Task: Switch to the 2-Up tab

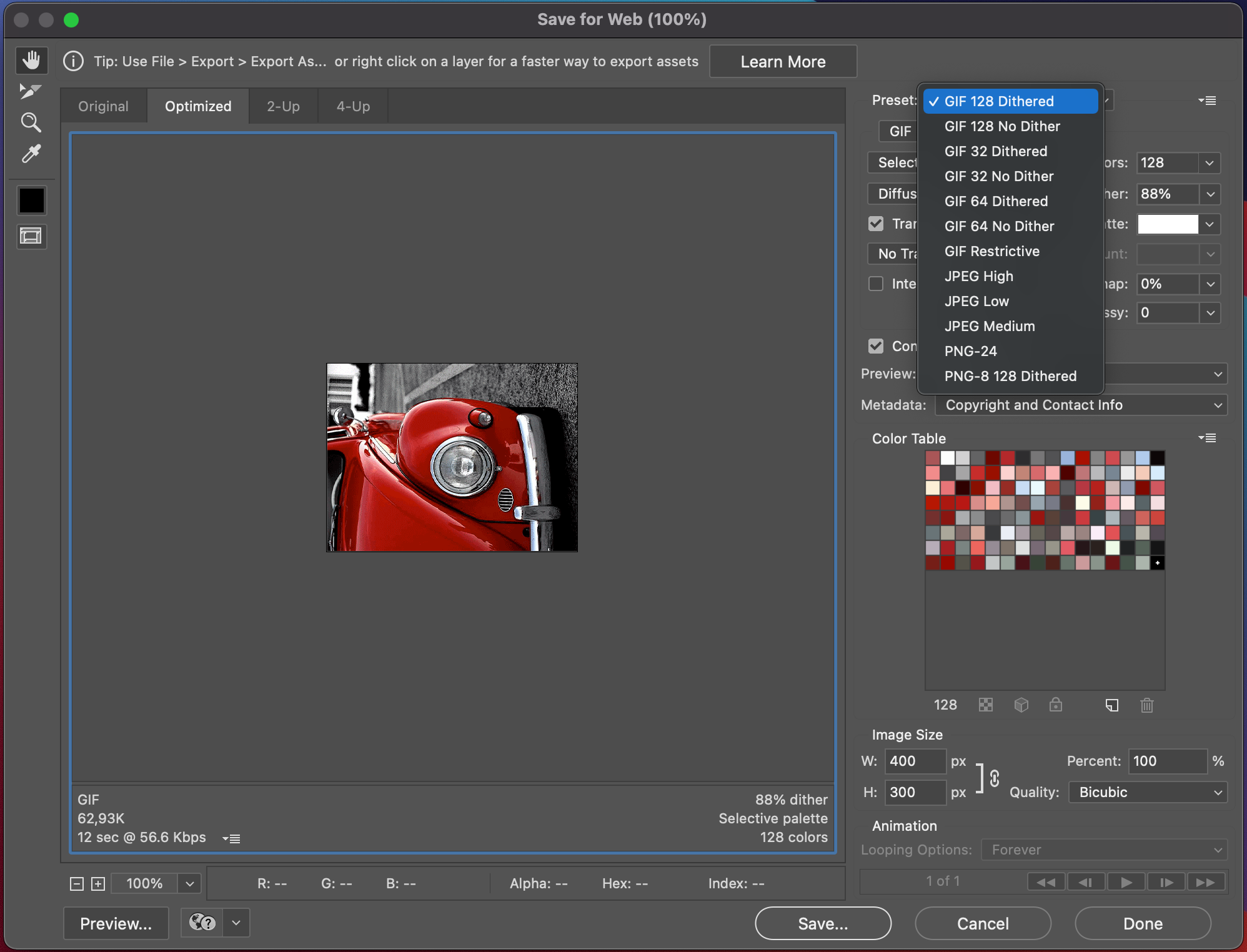Action: point(283,106)
